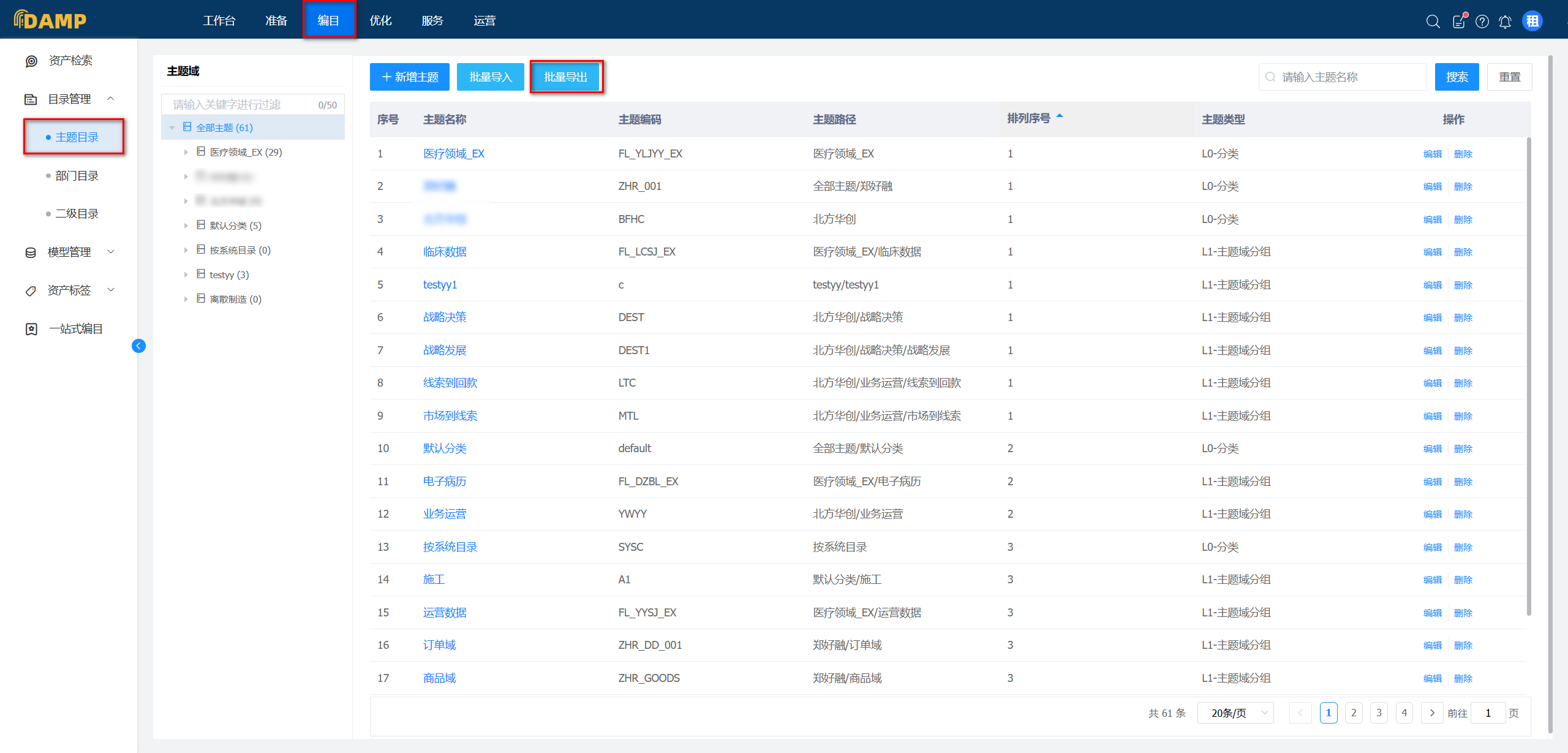
Task: Open the 20条/页 page size dropdown
Action: tap(1235, 713)
